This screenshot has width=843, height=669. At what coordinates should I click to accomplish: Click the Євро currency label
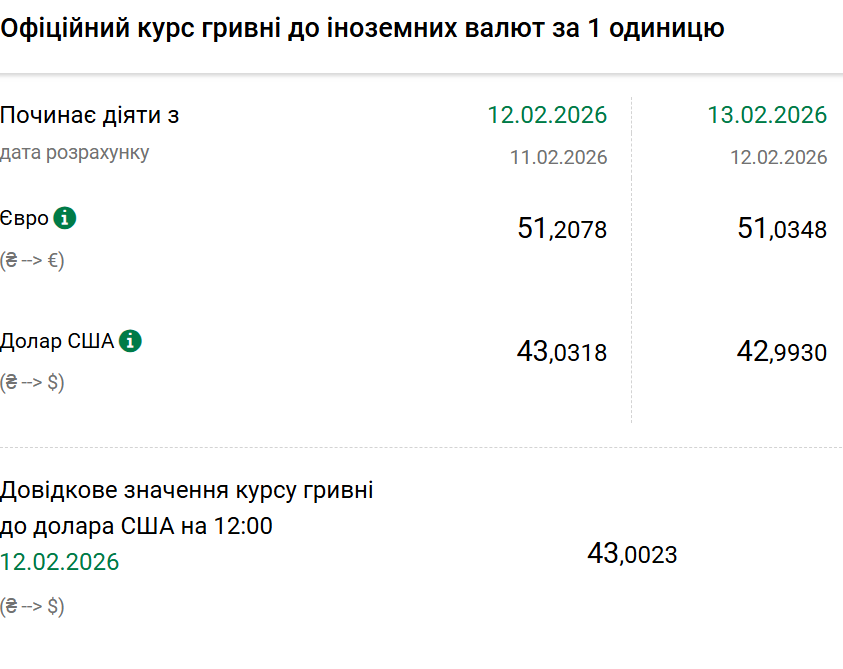point(25,219)
